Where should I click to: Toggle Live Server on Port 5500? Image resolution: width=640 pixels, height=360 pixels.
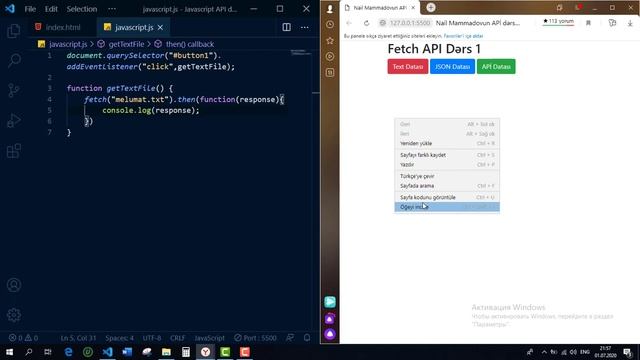[256, 338]
